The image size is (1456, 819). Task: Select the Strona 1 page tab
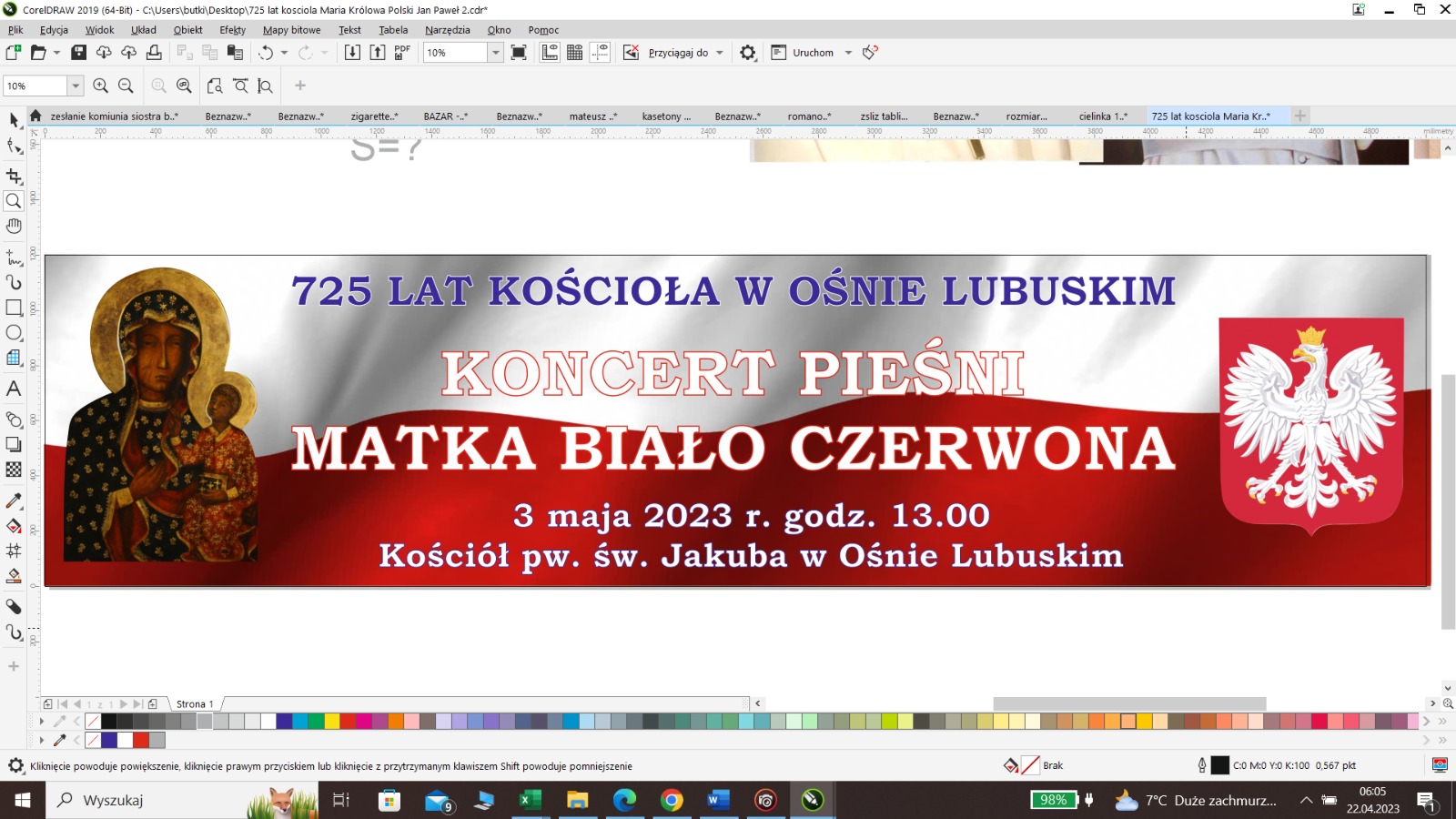[x=195, y=703]
